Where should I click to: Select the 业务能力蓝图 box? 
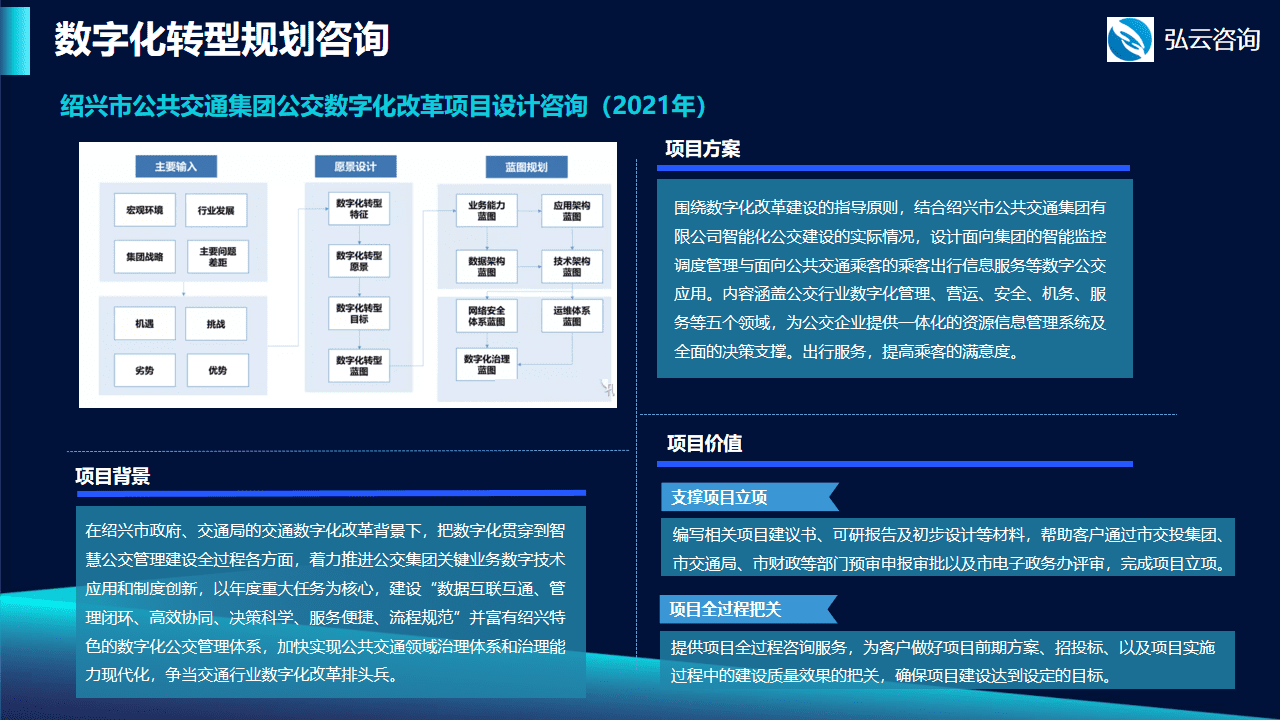(x=486, y=211)
